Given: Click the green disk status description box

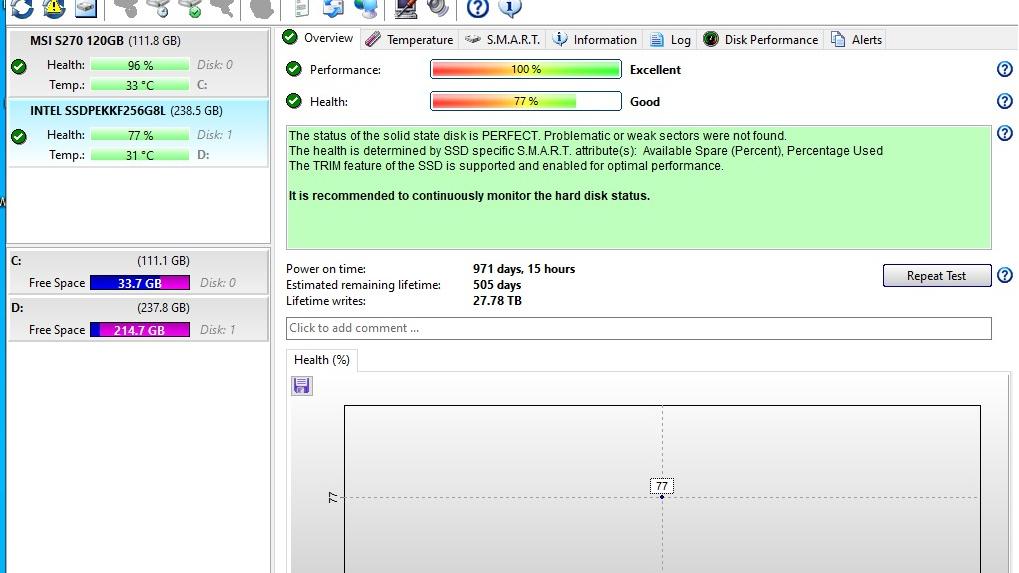Looking at the screenshot, I should [638, 187].
